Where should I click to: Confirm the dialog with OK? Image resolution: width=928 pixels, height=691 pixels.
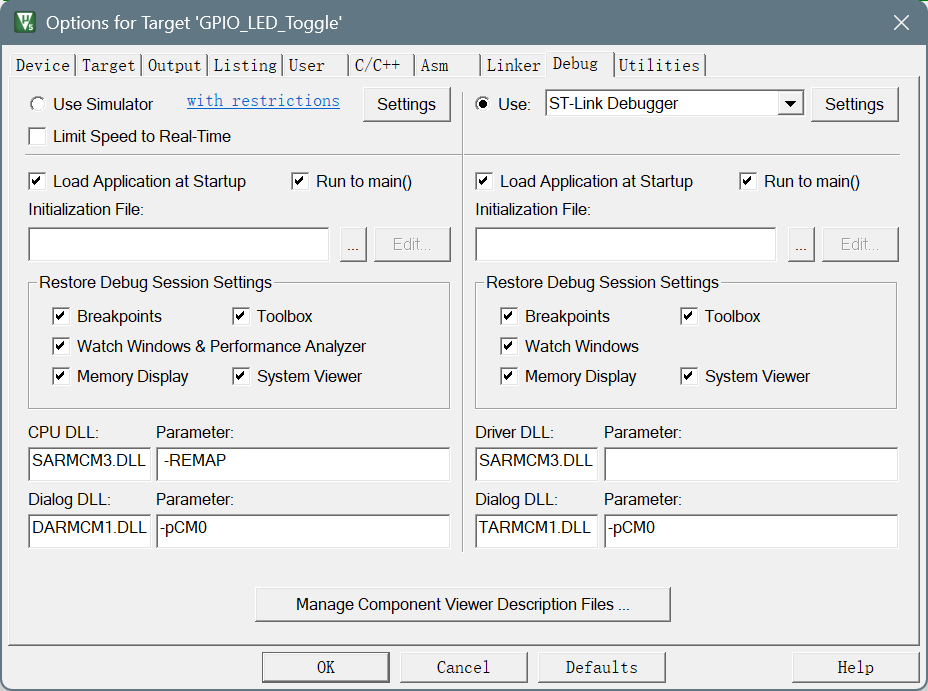[x=326, y=667]
